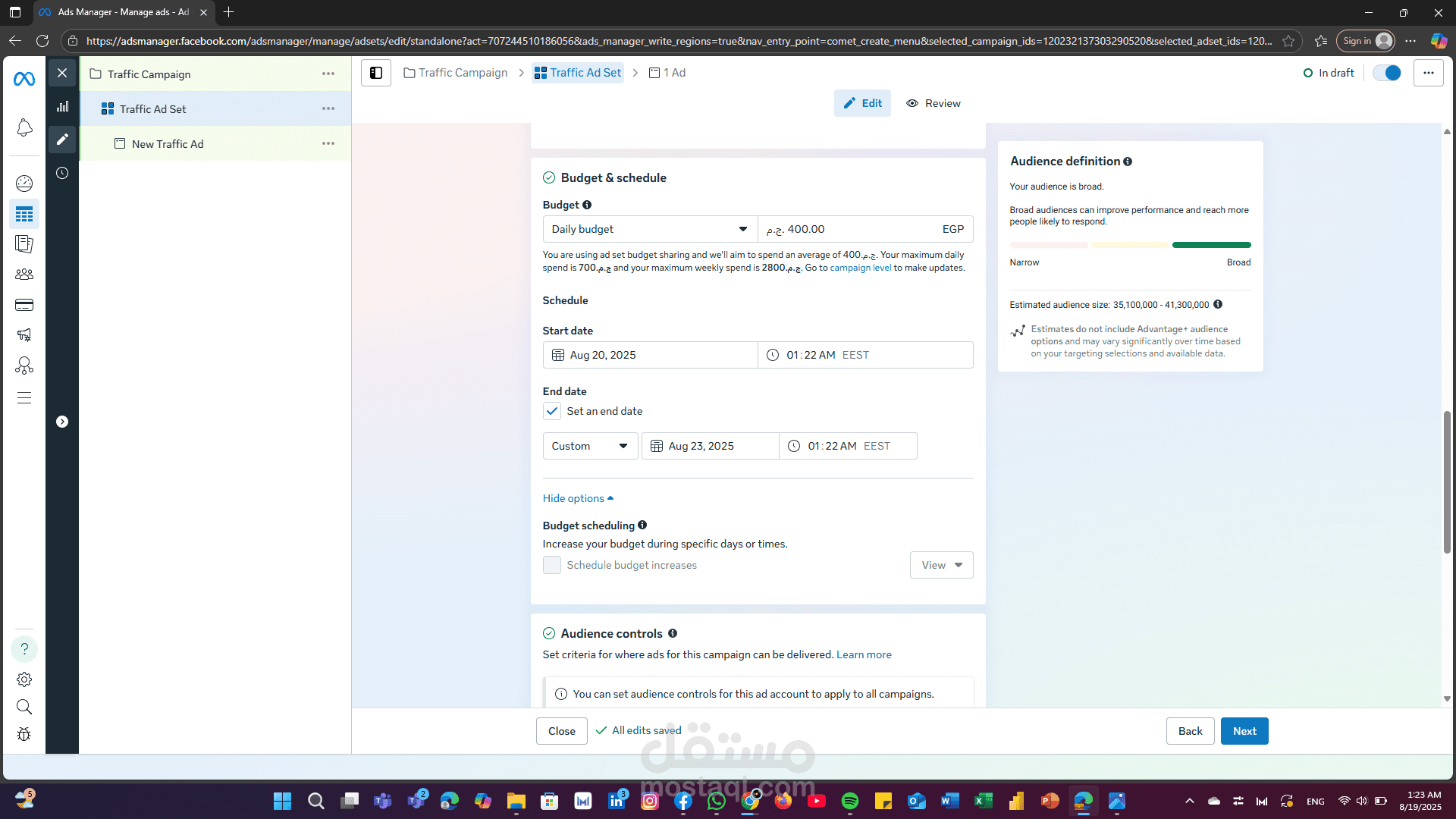Open advertising megaphone icon
Image resolution: width=1456 pixels, height=819 pixels.
coord(24,335)
